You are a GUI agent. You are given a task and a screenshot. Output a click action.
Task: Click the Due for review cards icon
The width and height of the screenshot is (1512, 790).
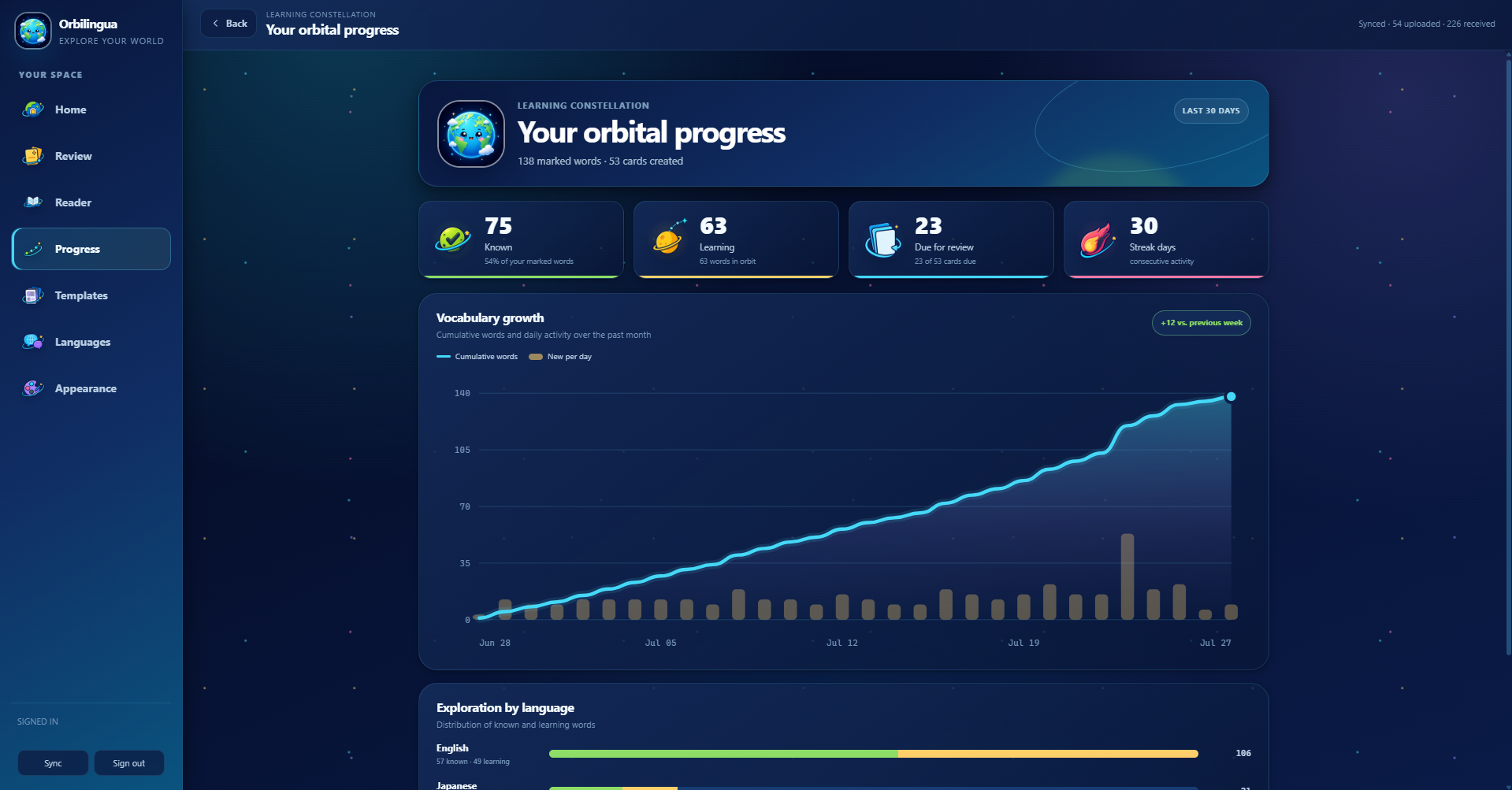point(883,239)
